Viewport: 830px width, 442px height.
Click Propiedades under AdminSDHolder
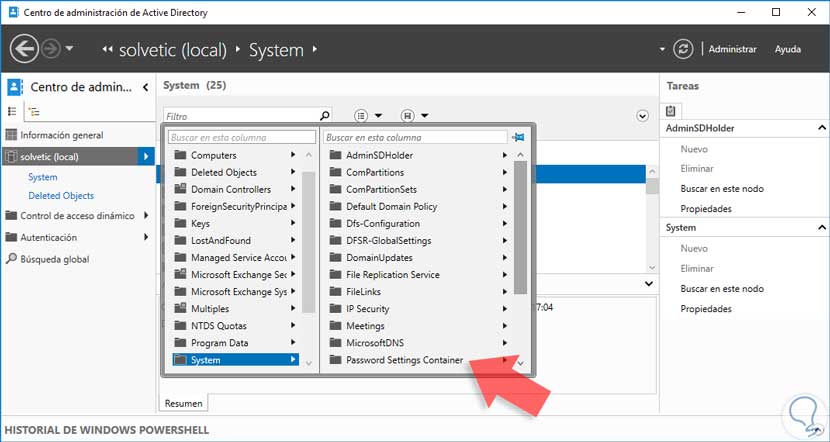click(x=706, y=209)
